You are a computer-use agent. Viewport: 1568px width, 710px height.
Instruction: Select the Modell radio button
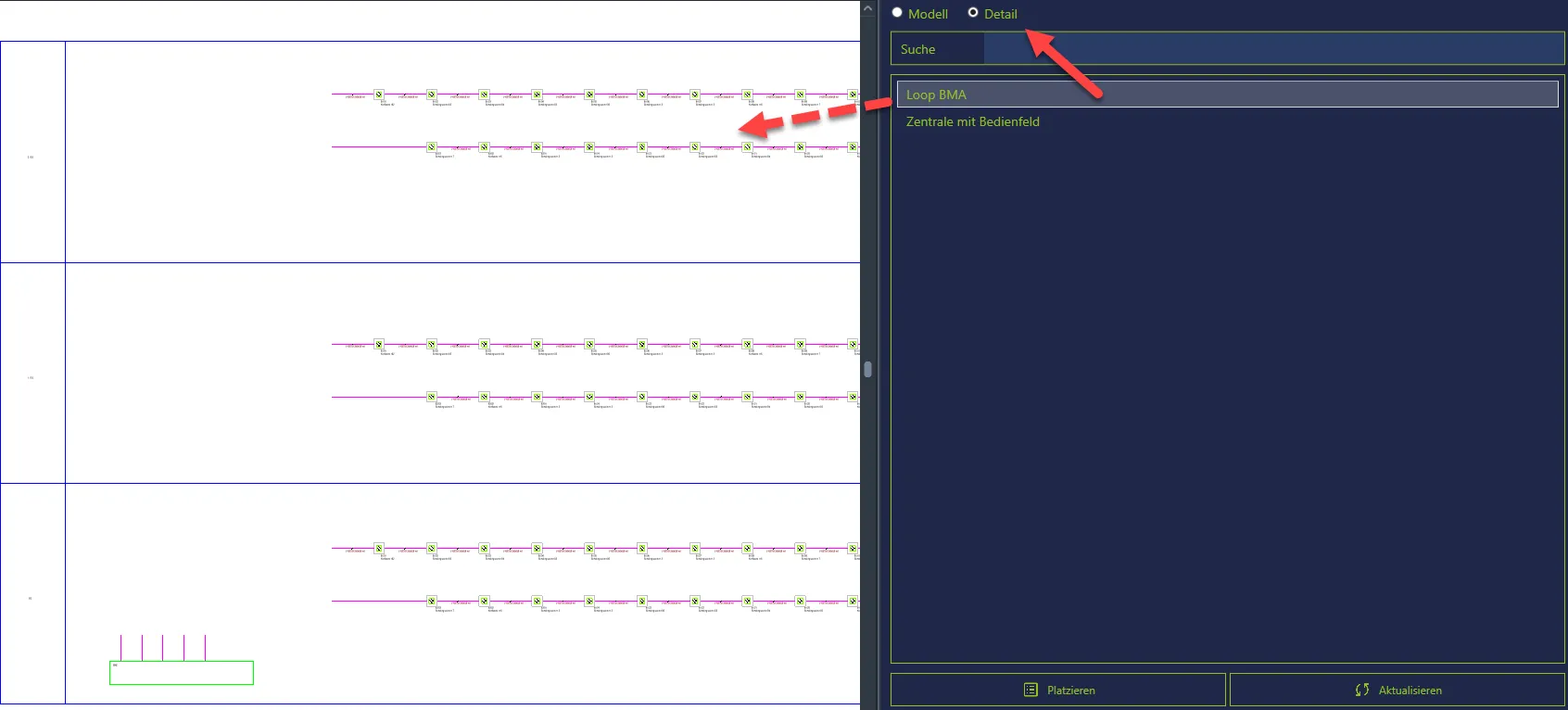897,13
